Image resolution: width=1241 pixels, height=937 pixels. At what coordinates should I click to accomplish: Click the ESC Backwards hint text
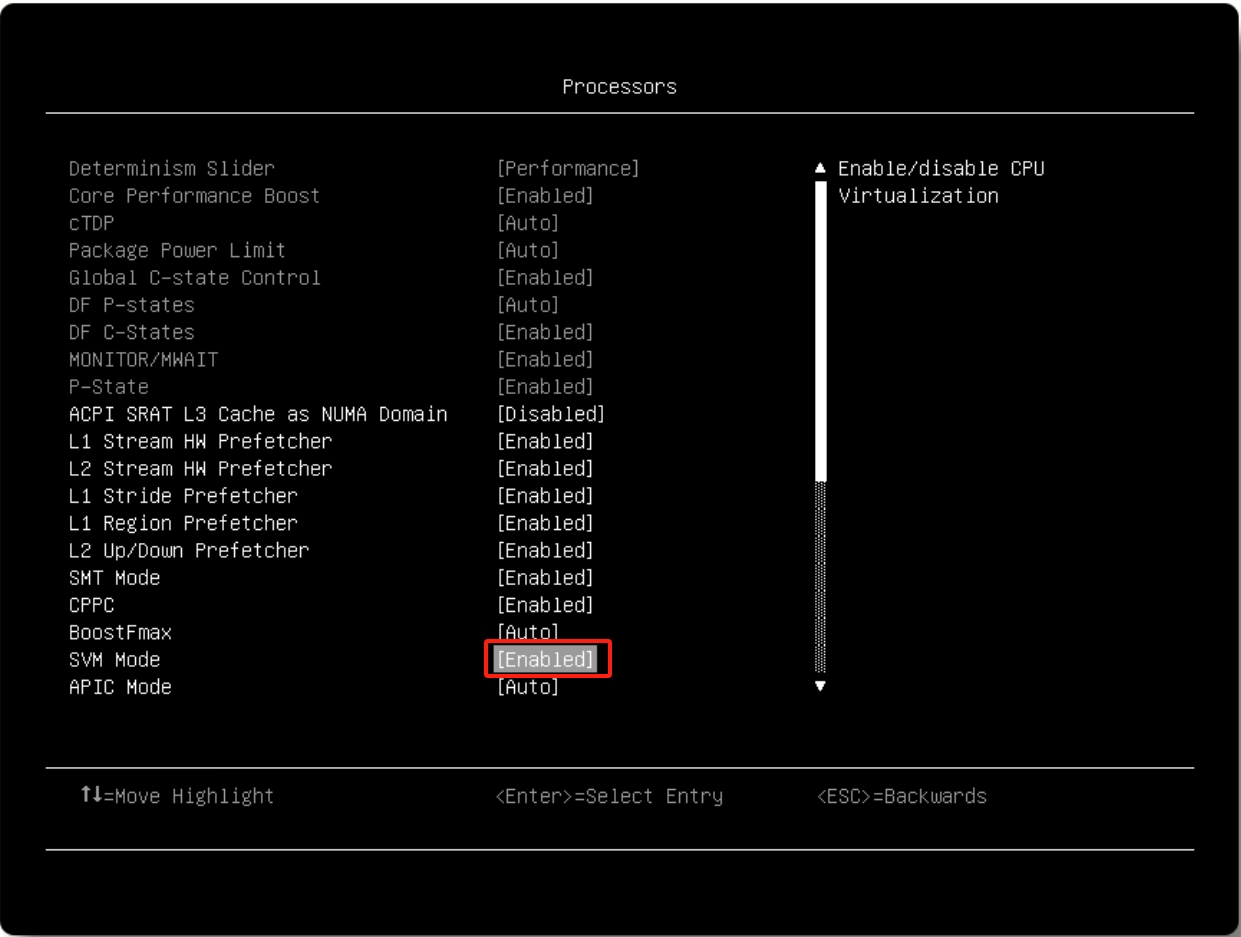(x=901, y=796)
